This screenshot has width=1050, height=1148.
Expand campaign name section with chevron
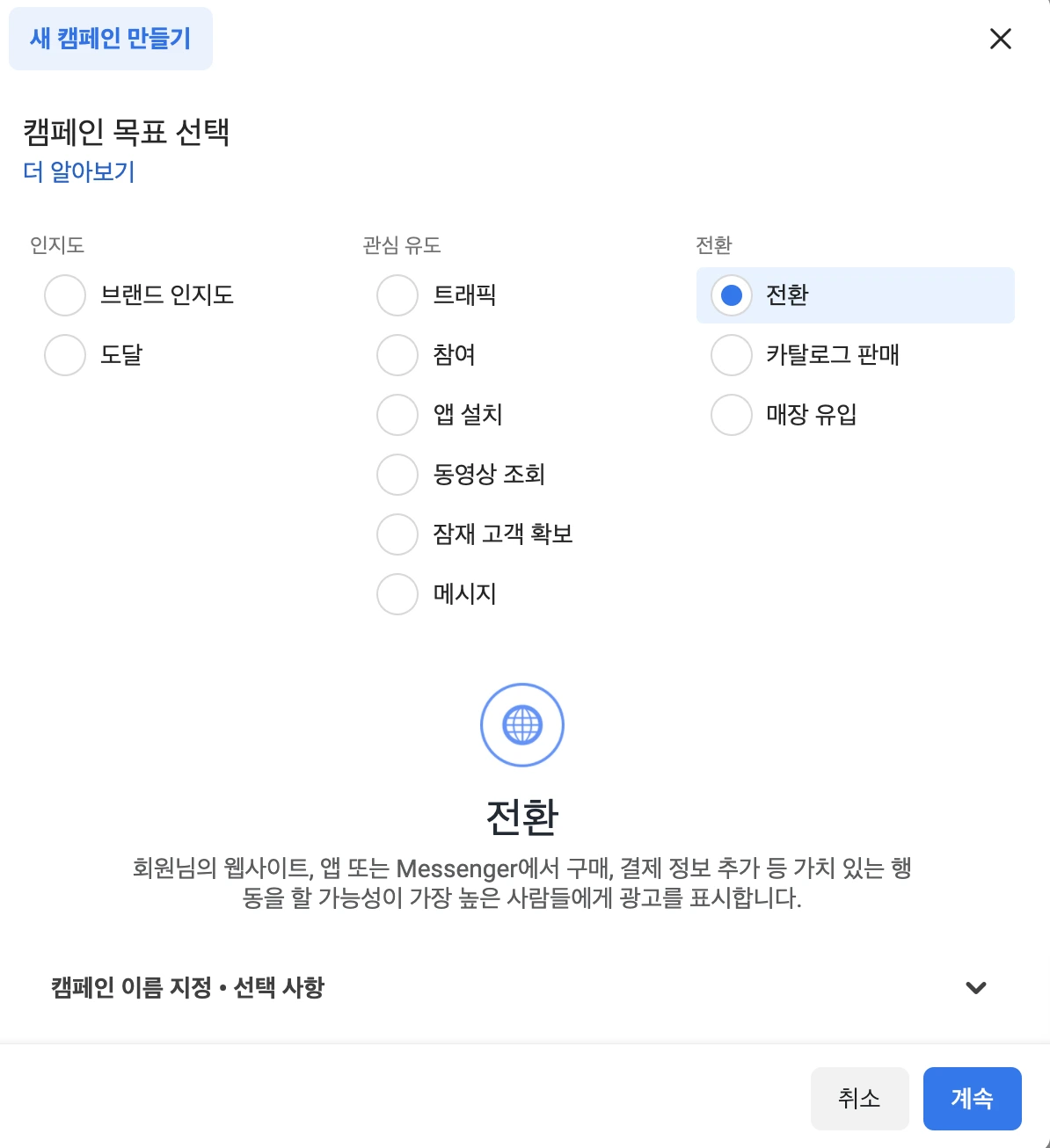pos(976,987)
